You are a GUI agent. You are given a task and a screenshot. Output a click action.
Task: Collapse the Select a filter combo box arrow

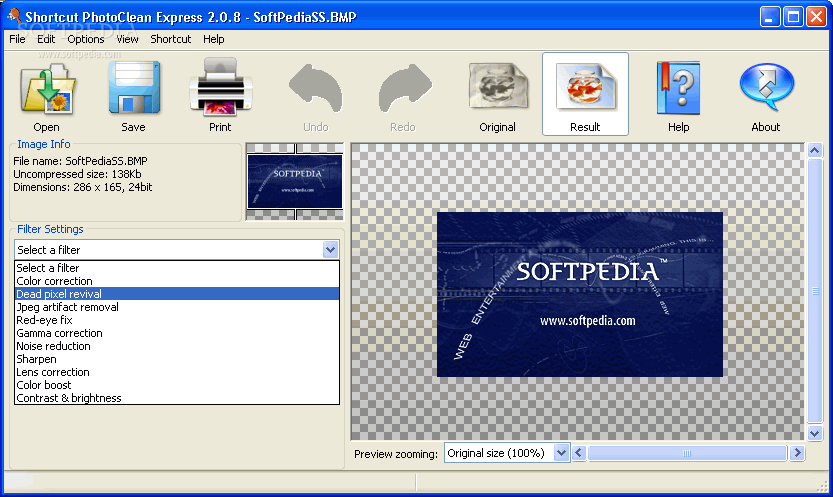coord(330,250)
